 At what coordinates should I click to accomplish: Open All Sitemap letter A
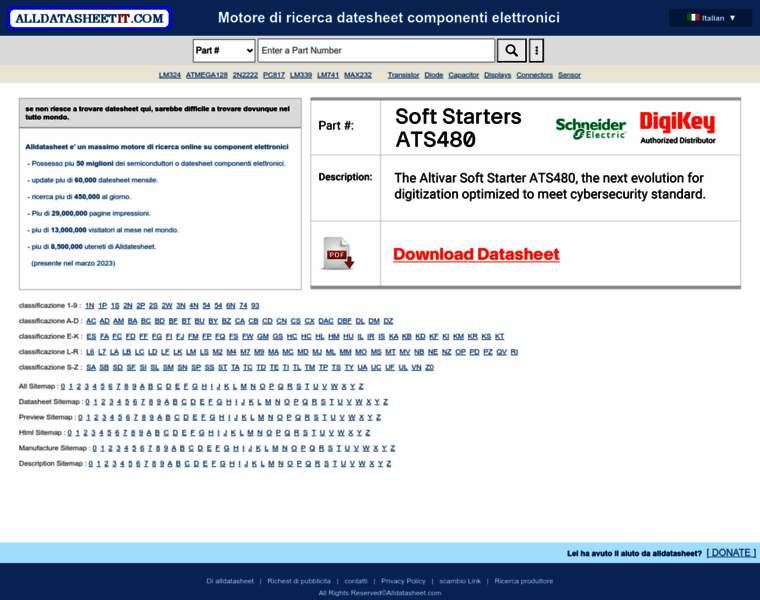point(142,387)
